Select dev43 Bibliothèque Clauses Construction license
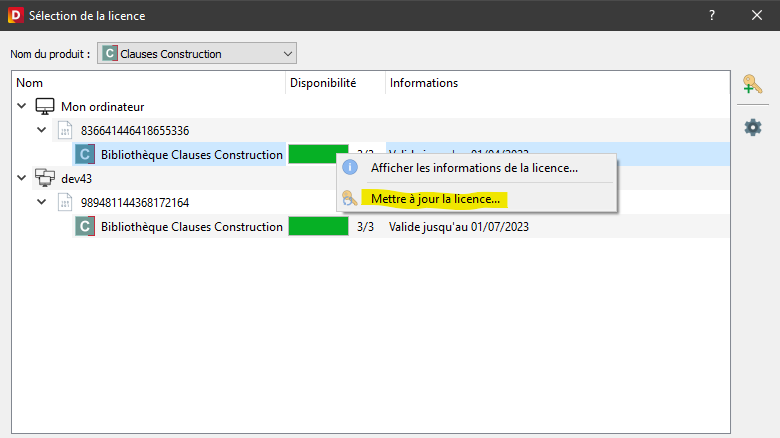Image resolution: width=780 pixels, height=438 pixels. (191, 227)
